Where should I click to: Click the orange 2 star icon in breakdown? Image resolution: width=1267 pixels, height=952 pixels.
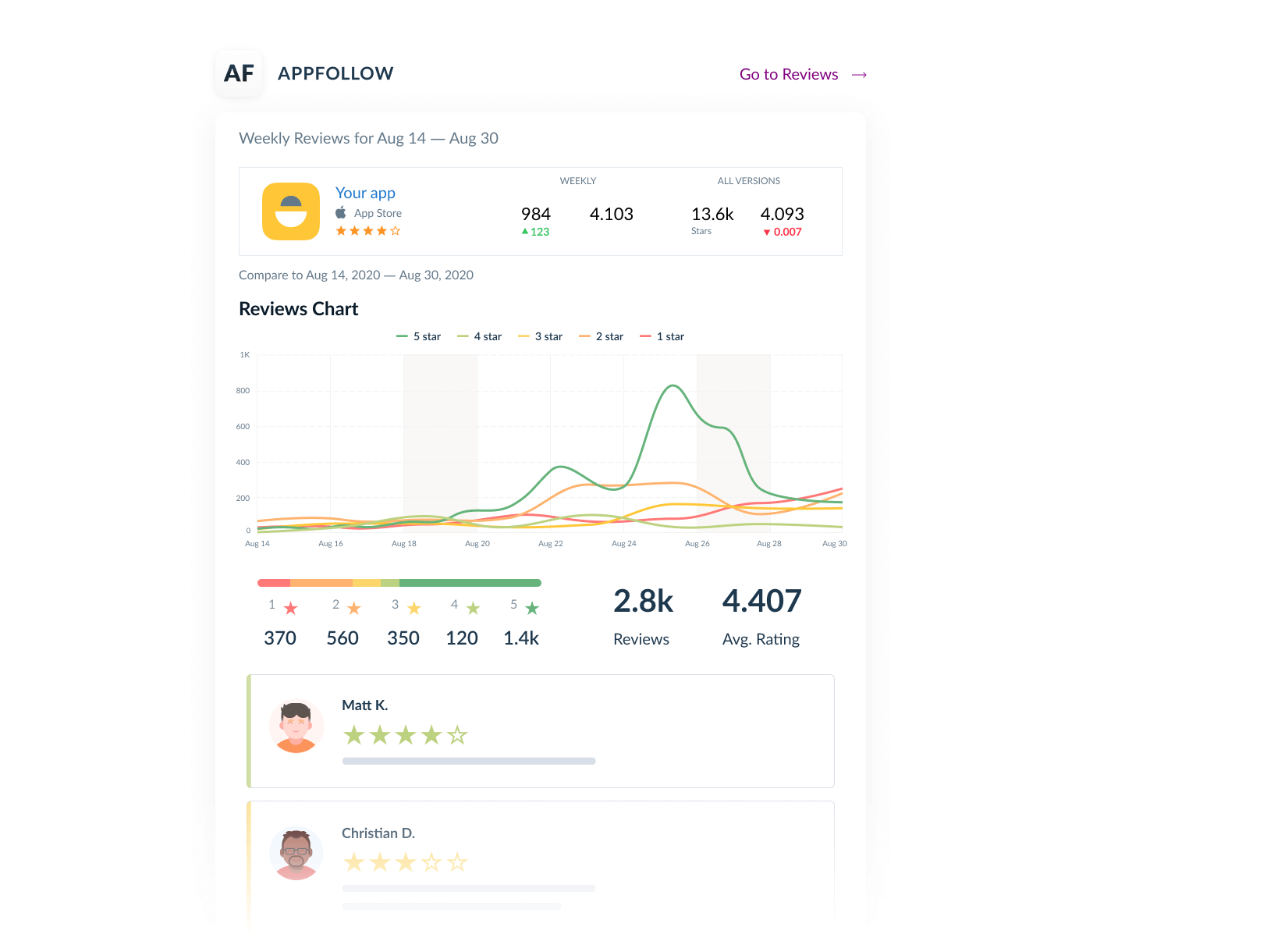point(353,608)
